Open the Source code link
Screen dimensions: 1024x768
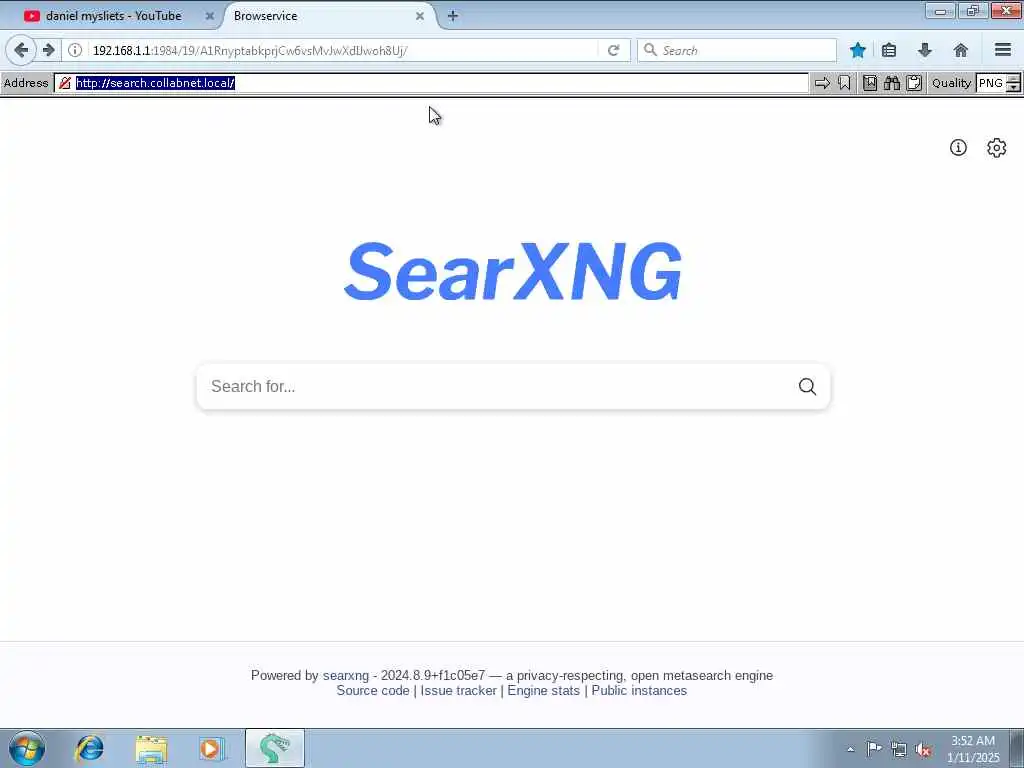pyautogui.click(x=373, y=690)
